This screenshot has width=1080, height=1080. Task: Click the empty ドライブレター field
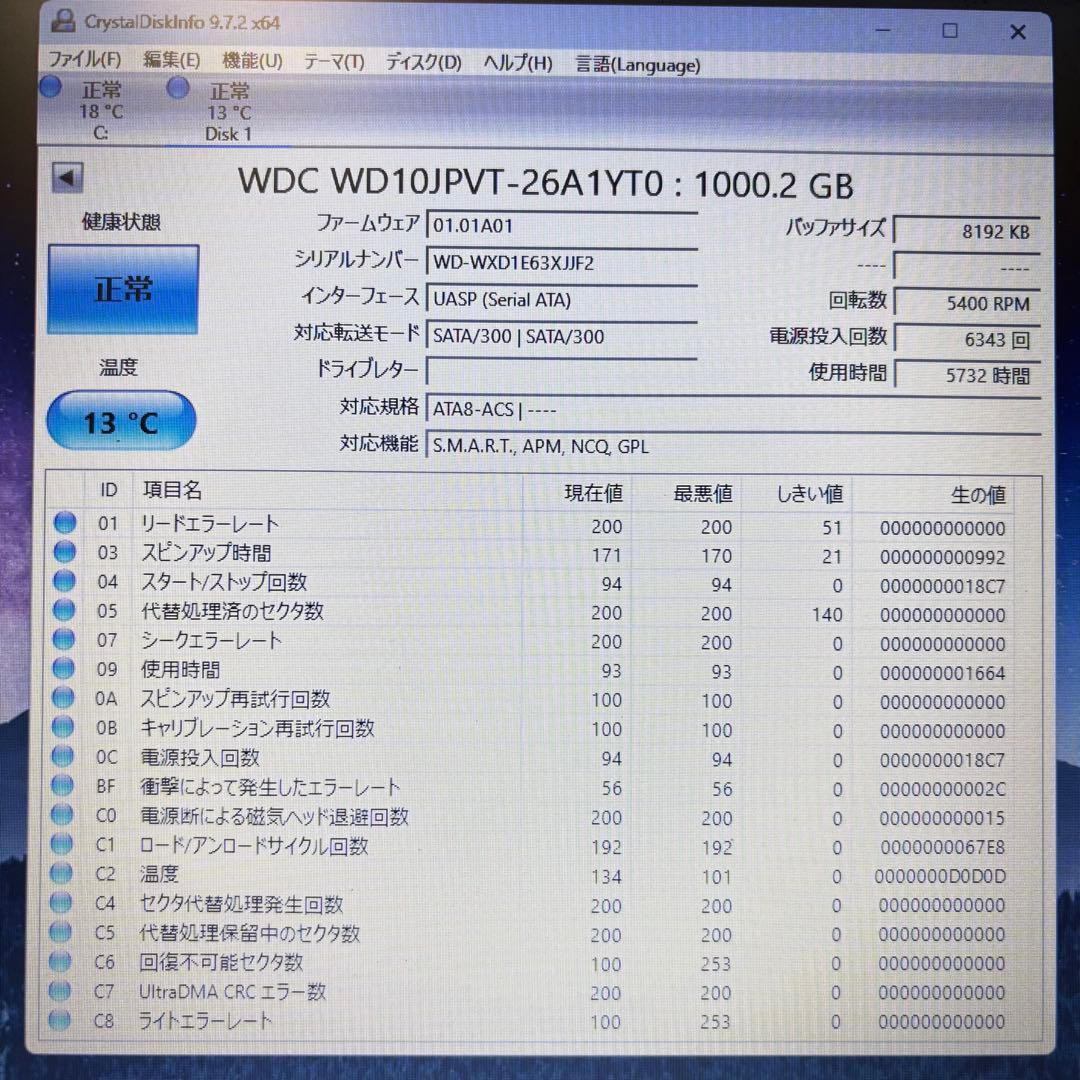[x=562, y=372]
